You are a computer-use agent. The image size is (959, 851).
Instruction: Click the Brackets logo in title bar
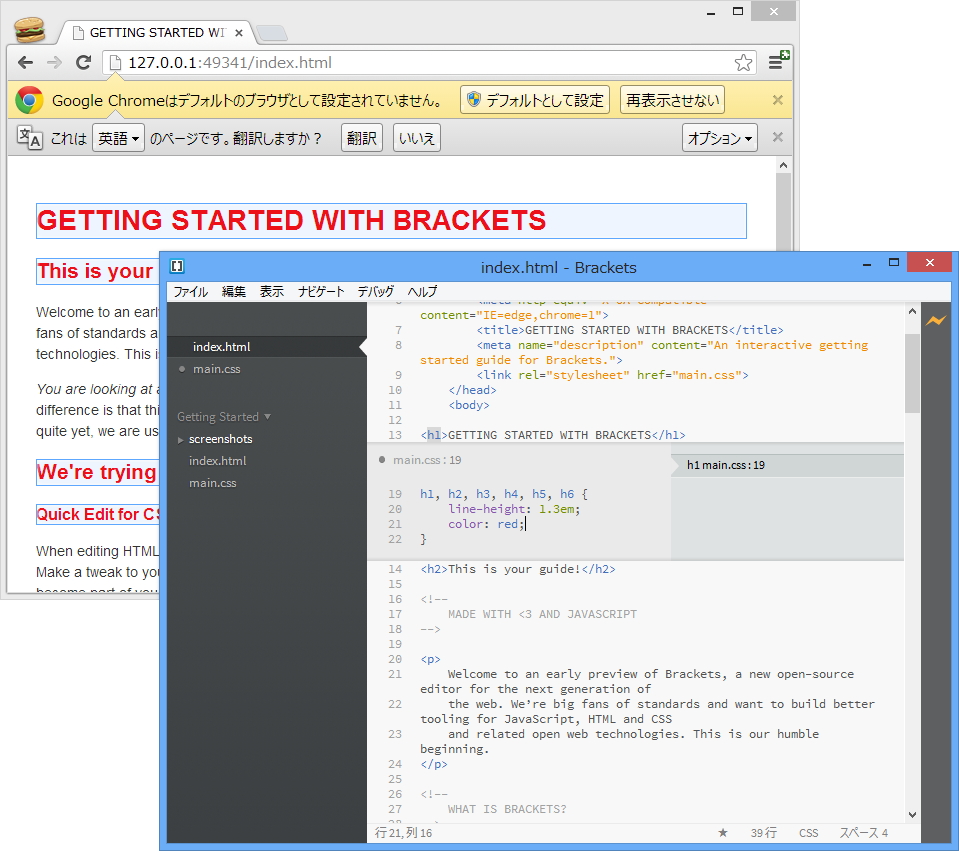coord(177,266)
